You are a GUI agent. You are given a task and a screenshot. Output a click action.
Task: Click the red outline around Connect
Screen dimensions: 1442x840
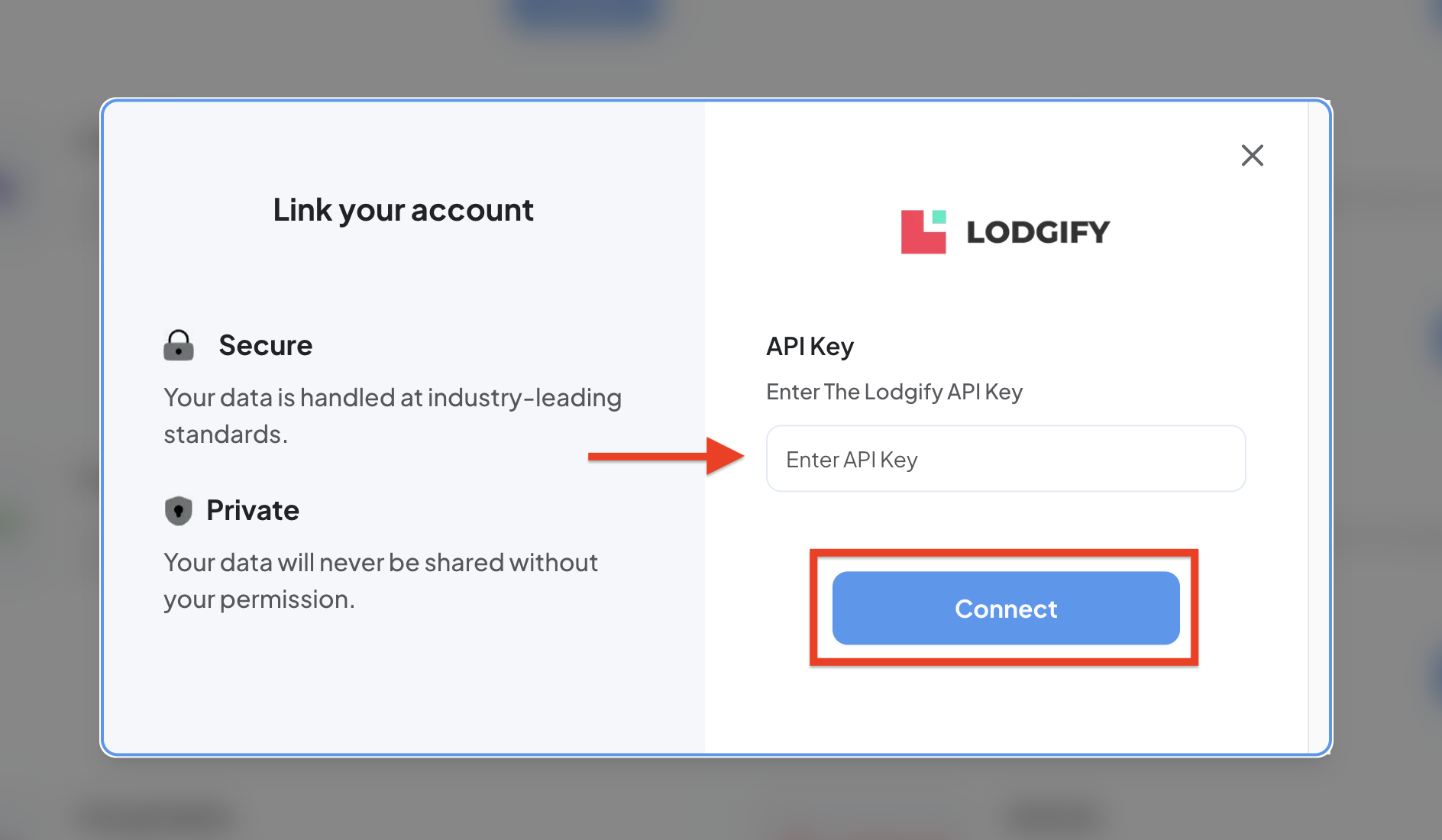point(1004,661)
